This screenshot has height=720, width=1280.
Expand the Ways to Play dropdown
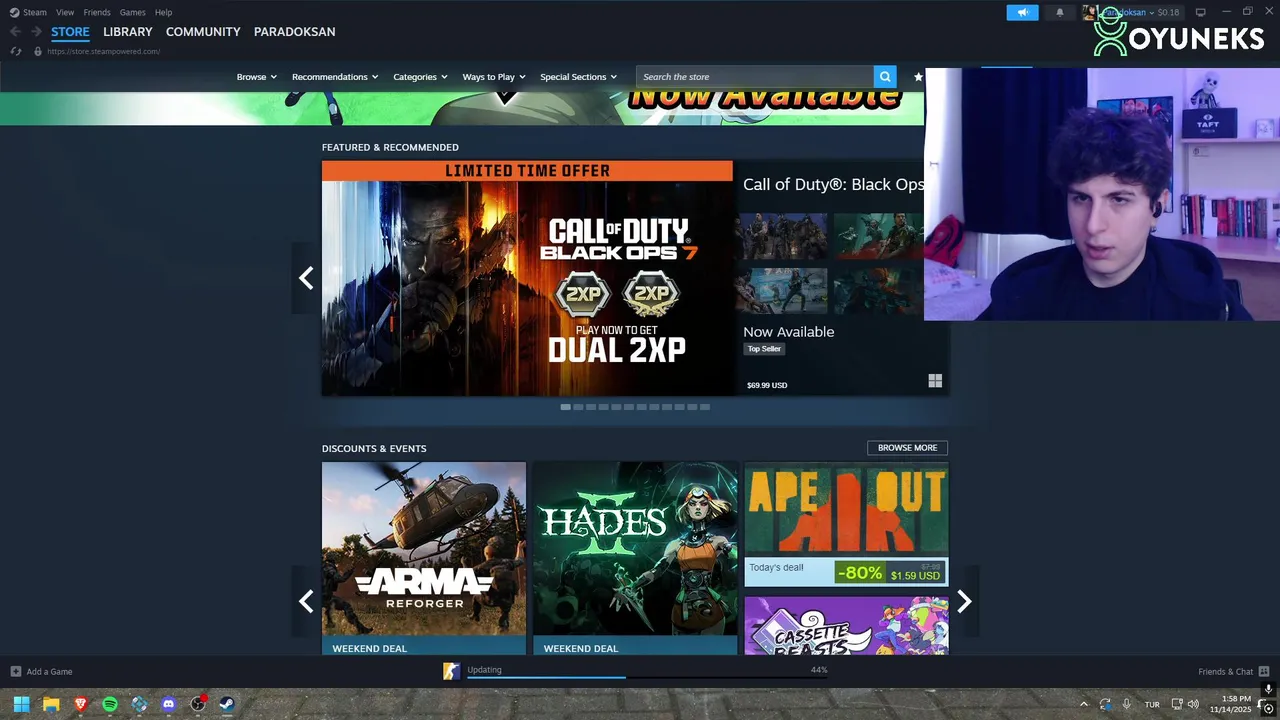[x=494, y=77]
